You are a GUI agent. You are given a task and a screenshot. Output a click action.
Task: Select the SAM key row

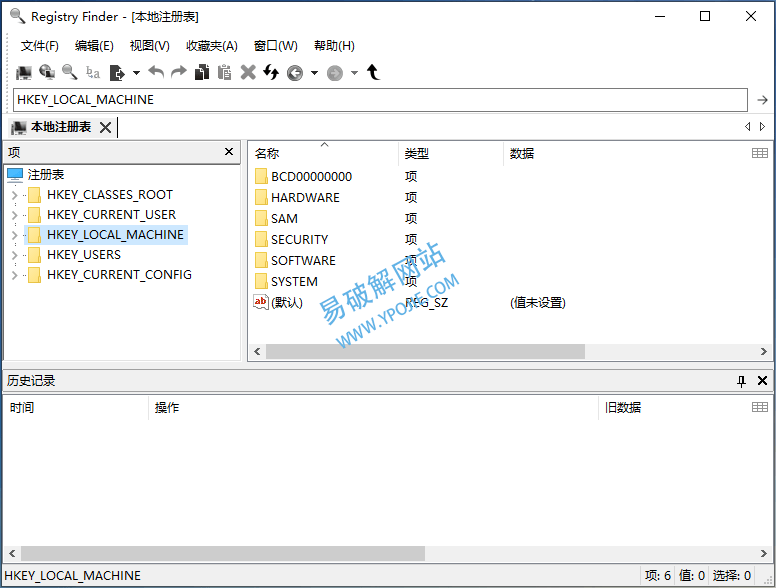pos(284,219)
